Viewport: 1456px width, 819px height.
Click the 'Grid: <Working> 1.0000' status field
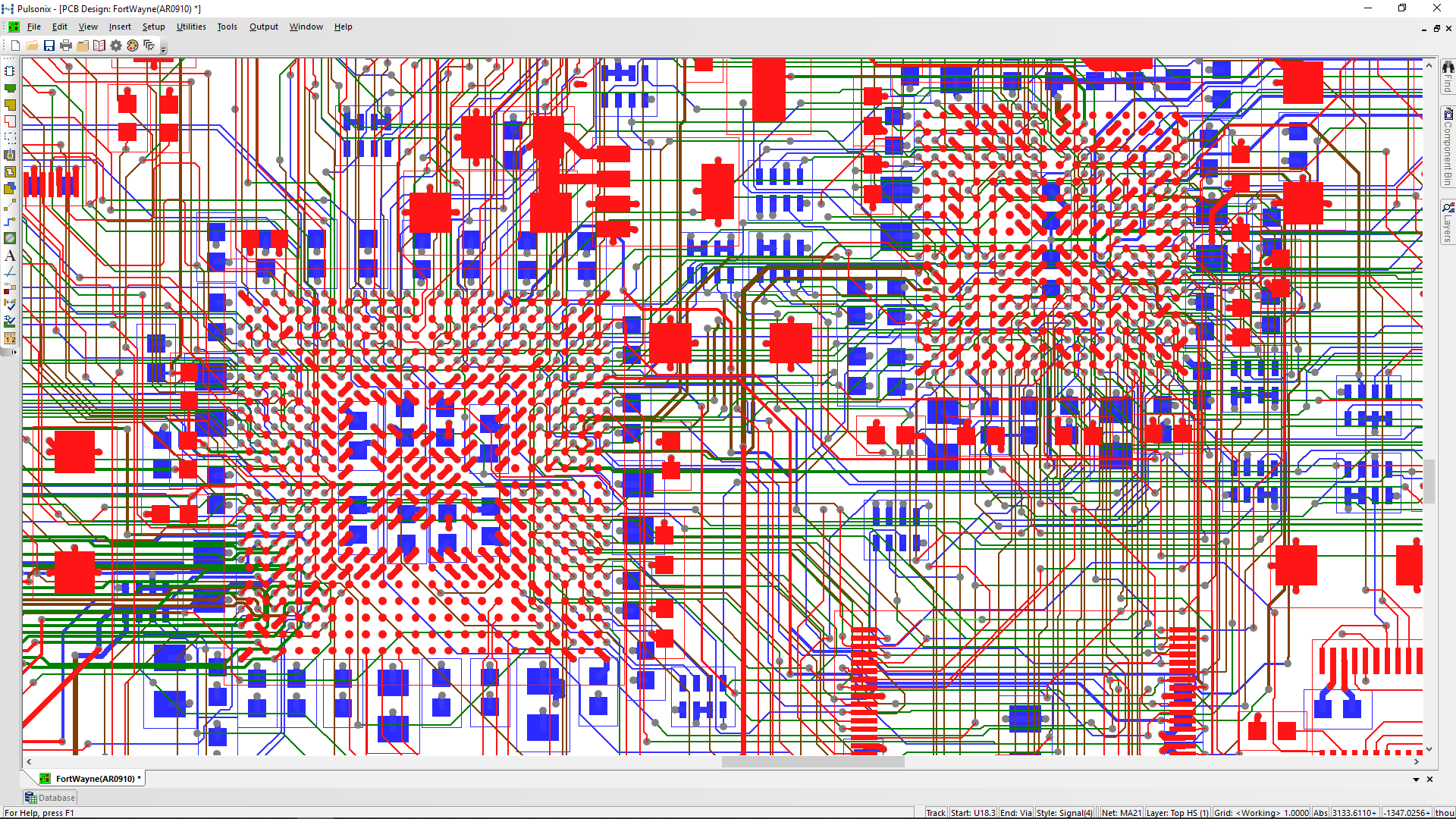(1261, 813)
